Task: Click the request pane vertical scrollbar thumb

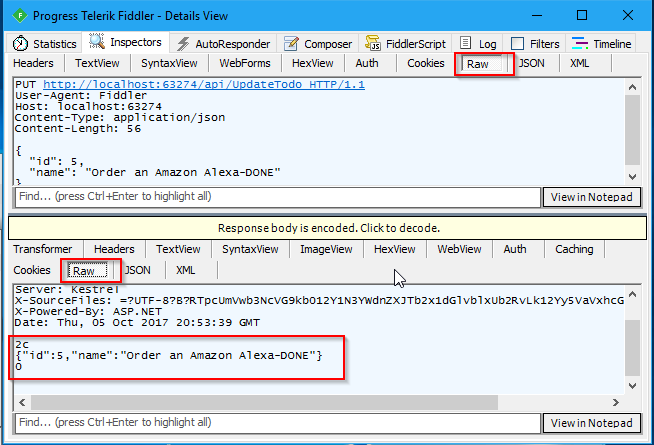Action: coord(632,130)
